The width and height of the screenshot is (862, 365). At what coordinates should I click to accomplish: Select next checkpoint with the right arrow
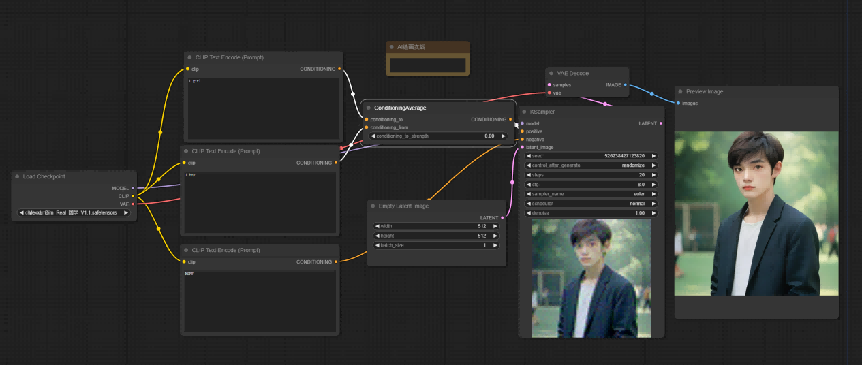point(126,212)
